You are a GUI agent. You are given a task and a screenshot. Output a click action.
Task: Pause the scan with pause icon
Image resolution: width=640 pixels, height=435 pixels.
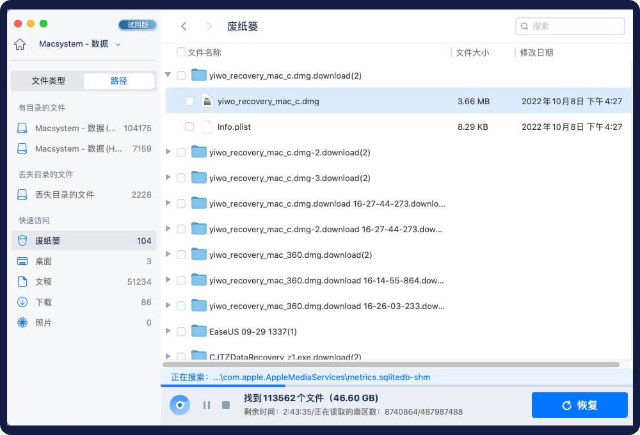(x=207, y=405)
